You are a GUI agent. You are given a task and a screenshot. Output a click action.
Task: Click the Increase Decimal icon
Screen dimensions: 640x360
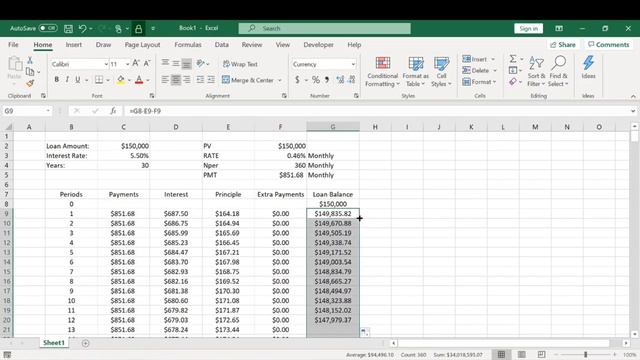pyautogui.click(x=340, y=80)
